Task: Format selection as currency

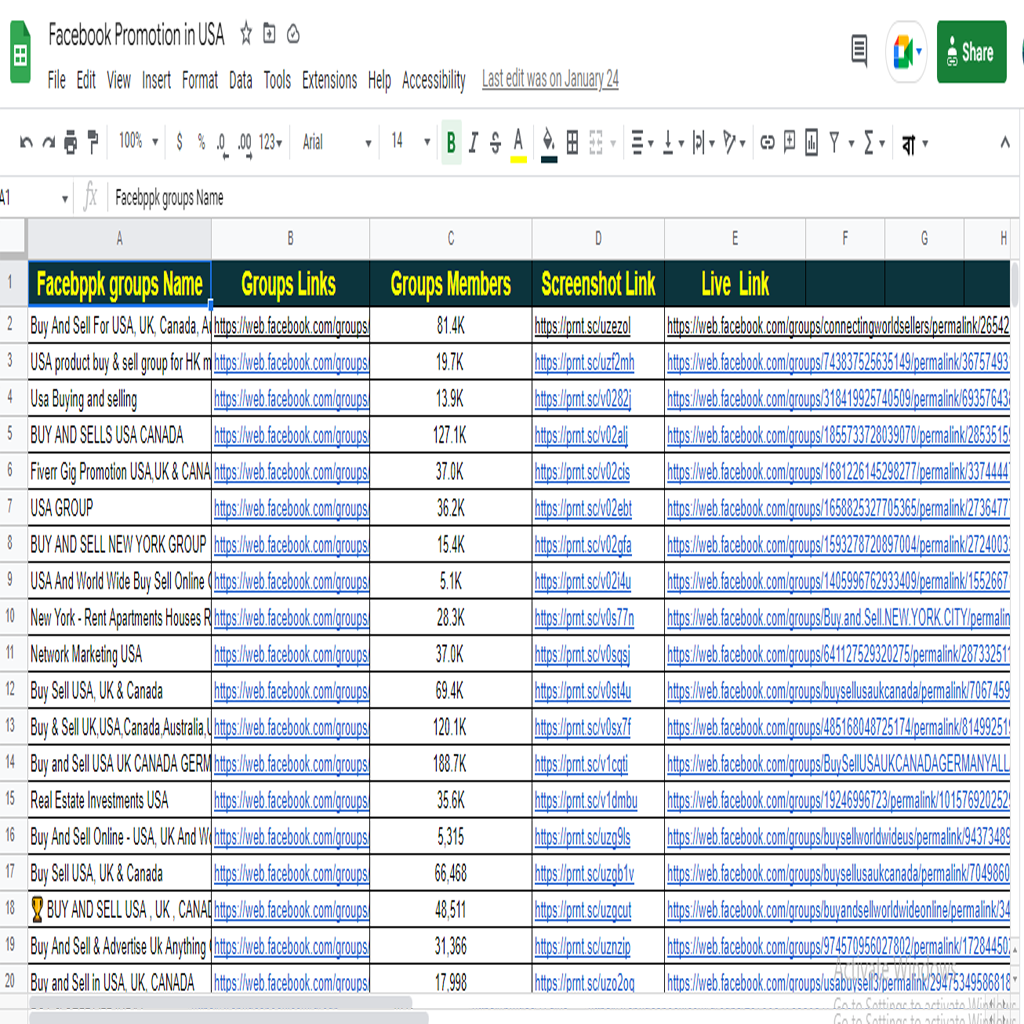Action: 180,142
